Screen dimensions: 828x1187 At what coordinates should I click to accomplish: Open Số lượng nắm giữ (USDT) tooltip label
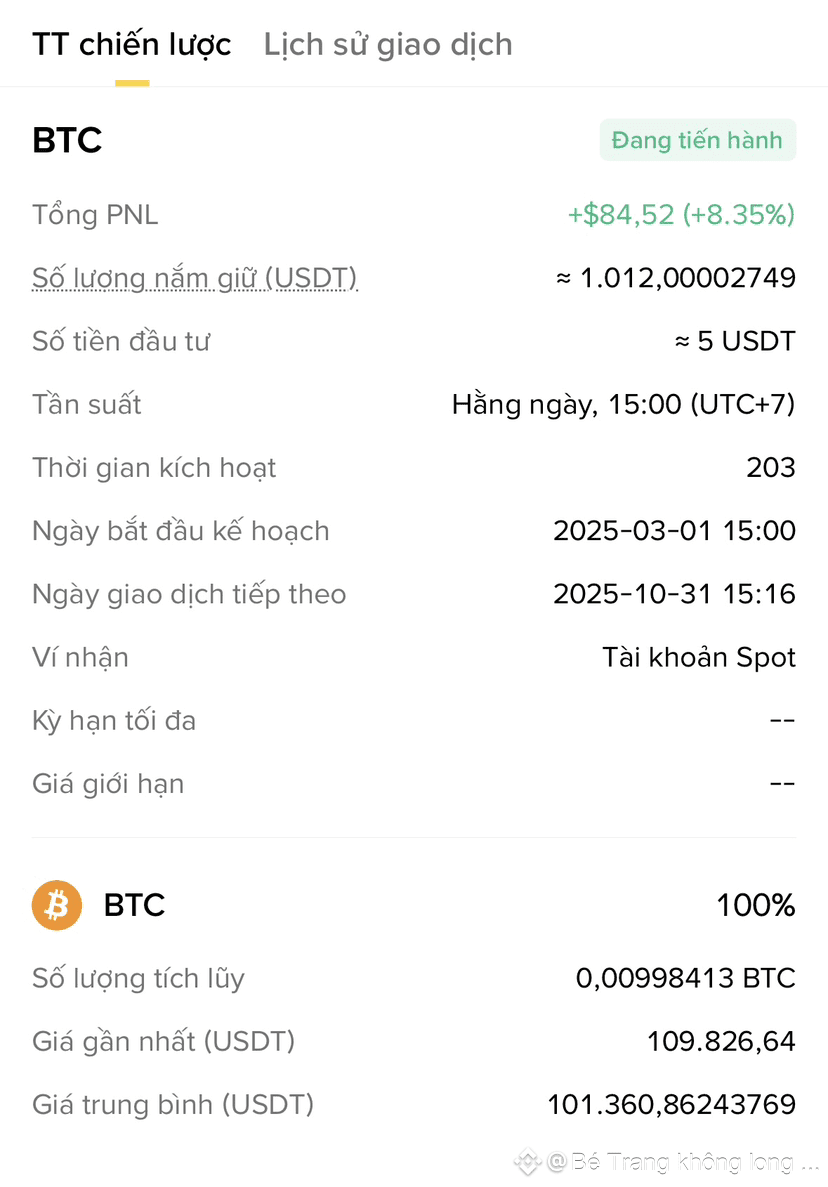[195, 279]
